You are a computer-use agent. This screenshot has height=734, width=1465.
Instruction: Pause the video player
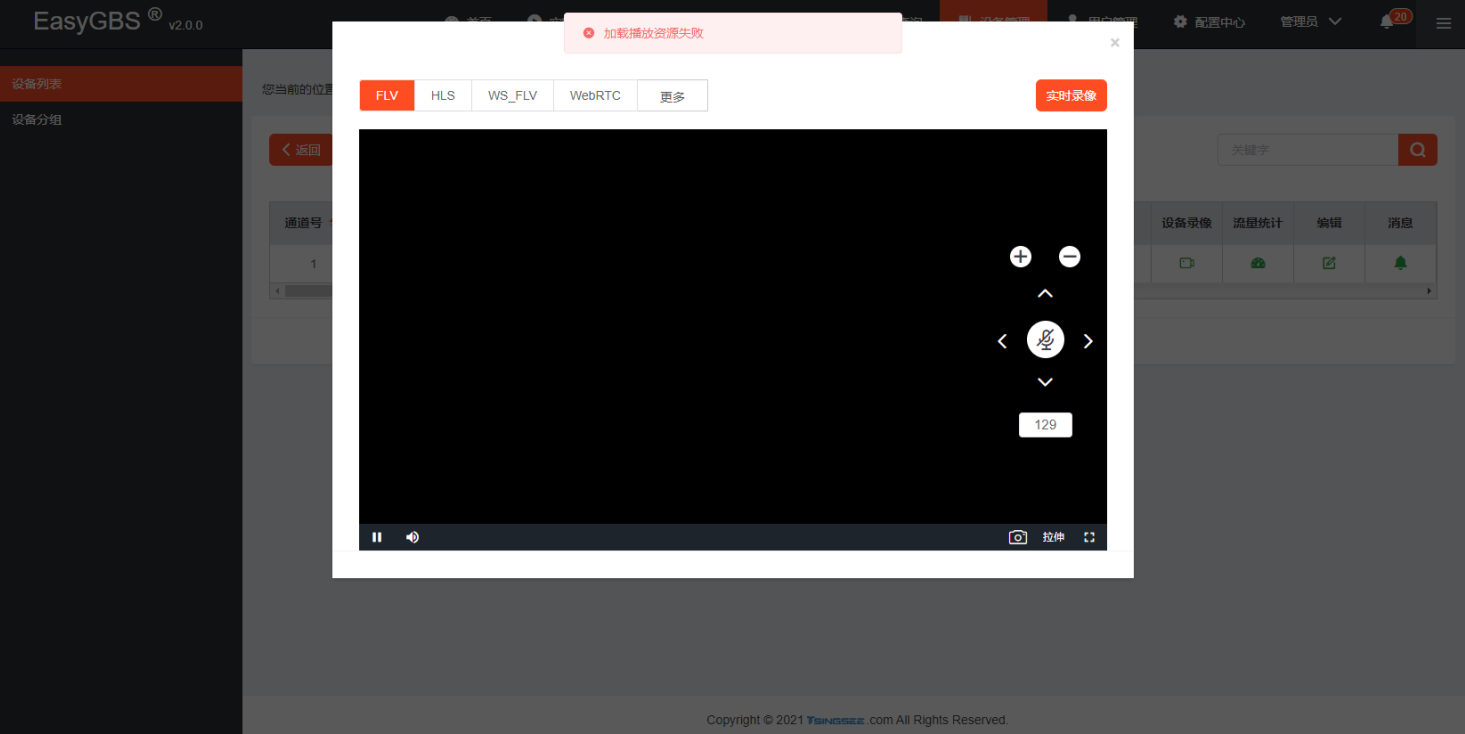click(x=377, y=537)
